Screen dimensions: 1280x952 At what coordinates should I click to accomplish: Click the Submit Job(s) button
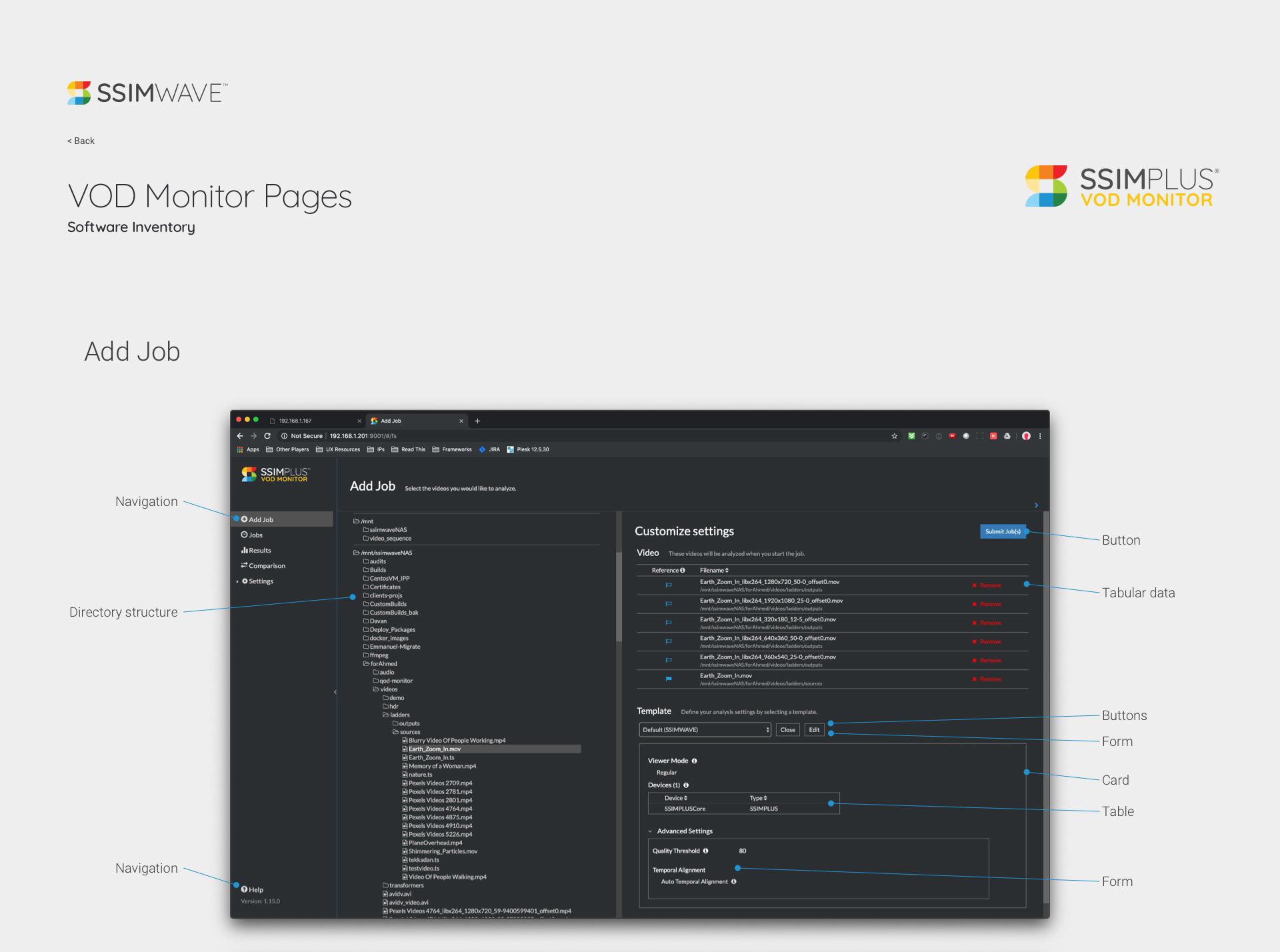click(1003, 531)
